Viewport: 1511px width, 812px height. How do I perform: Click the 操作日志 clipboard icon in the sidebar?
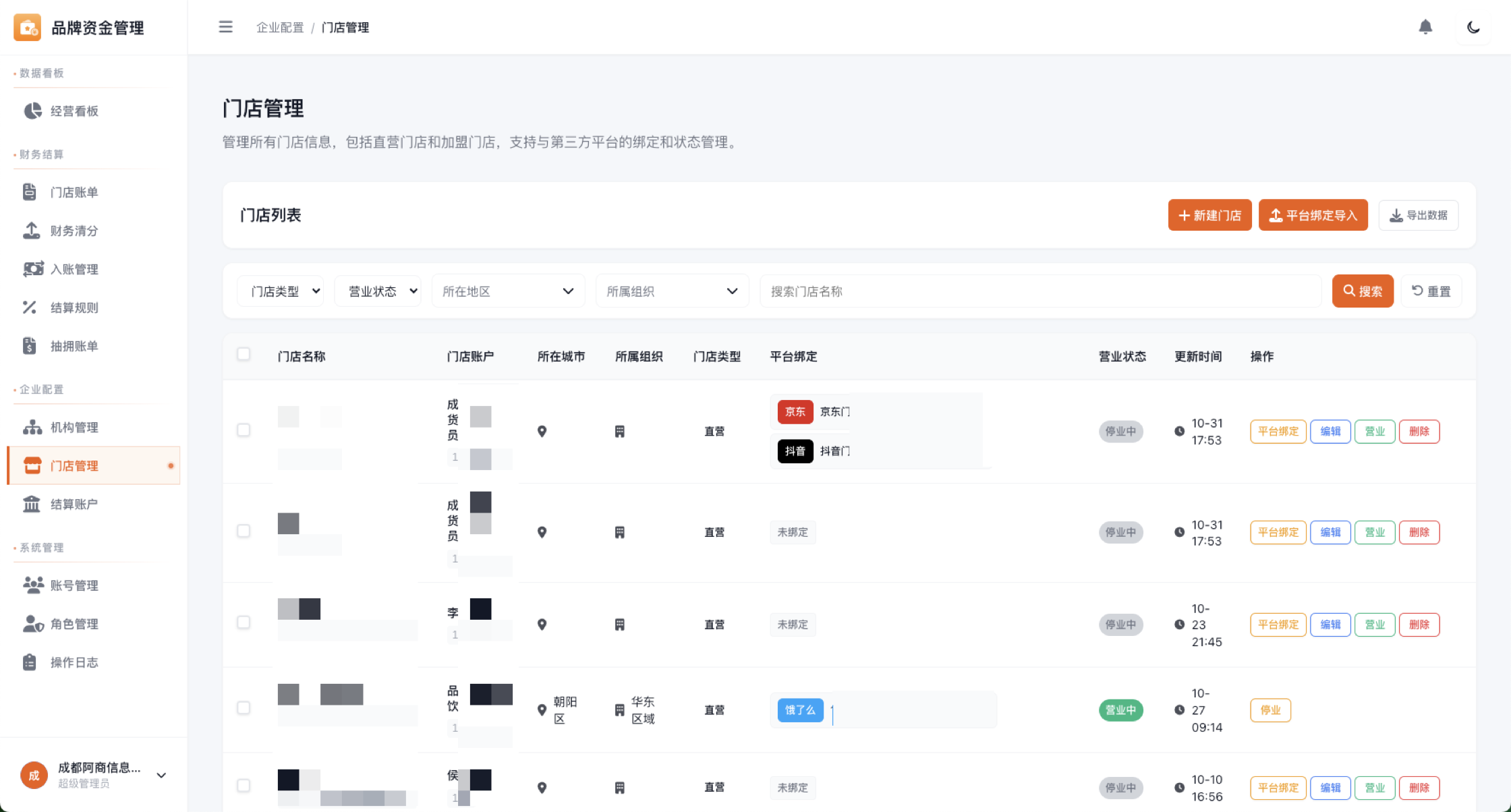[30, 662]
